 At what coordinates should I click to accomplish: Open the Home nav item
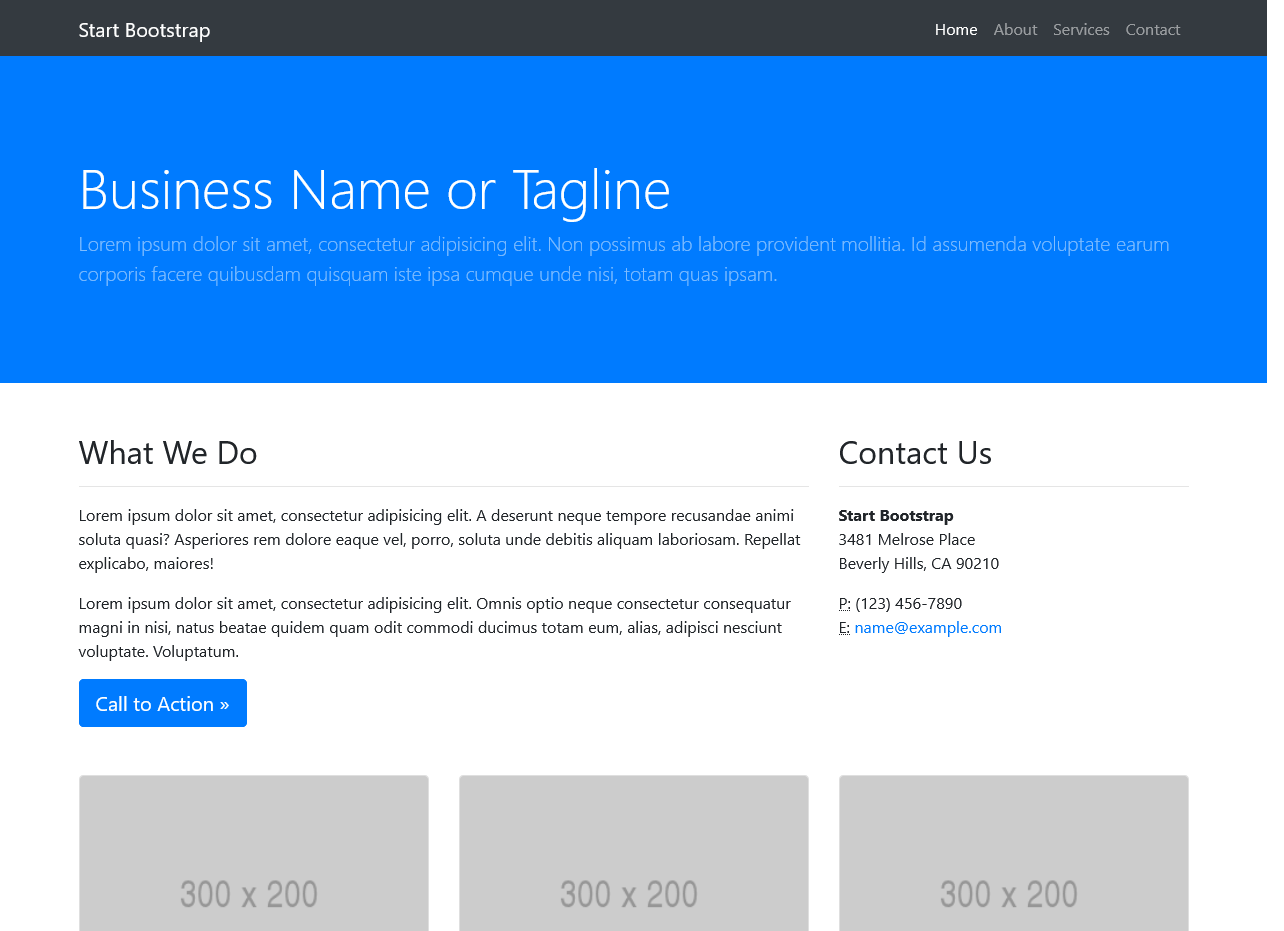[955, 29]
